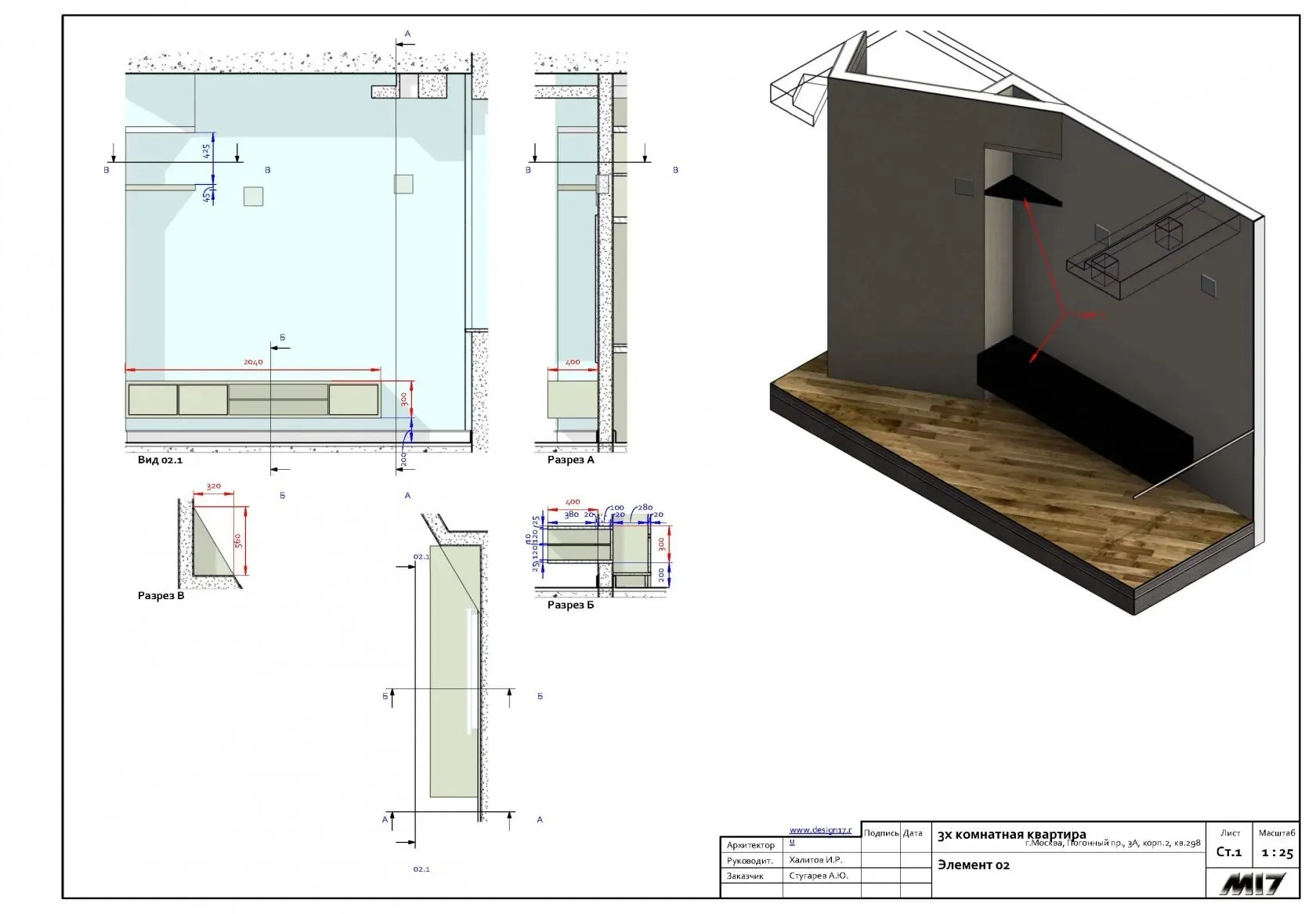Click the customer name 'Стугарев А.Ю.' cell
The width and height of the screenshot is (1316, 914).
819,876
